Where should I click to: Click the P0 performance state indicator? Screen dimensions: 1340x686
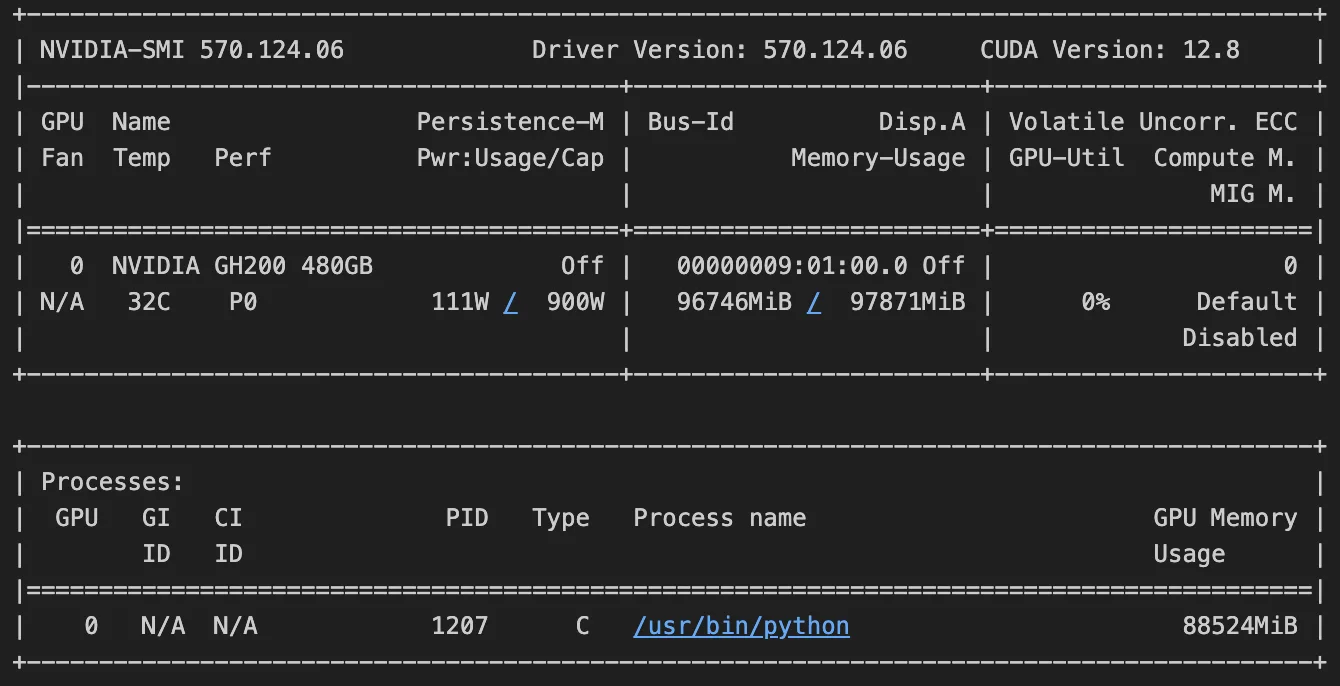point(241,302)
